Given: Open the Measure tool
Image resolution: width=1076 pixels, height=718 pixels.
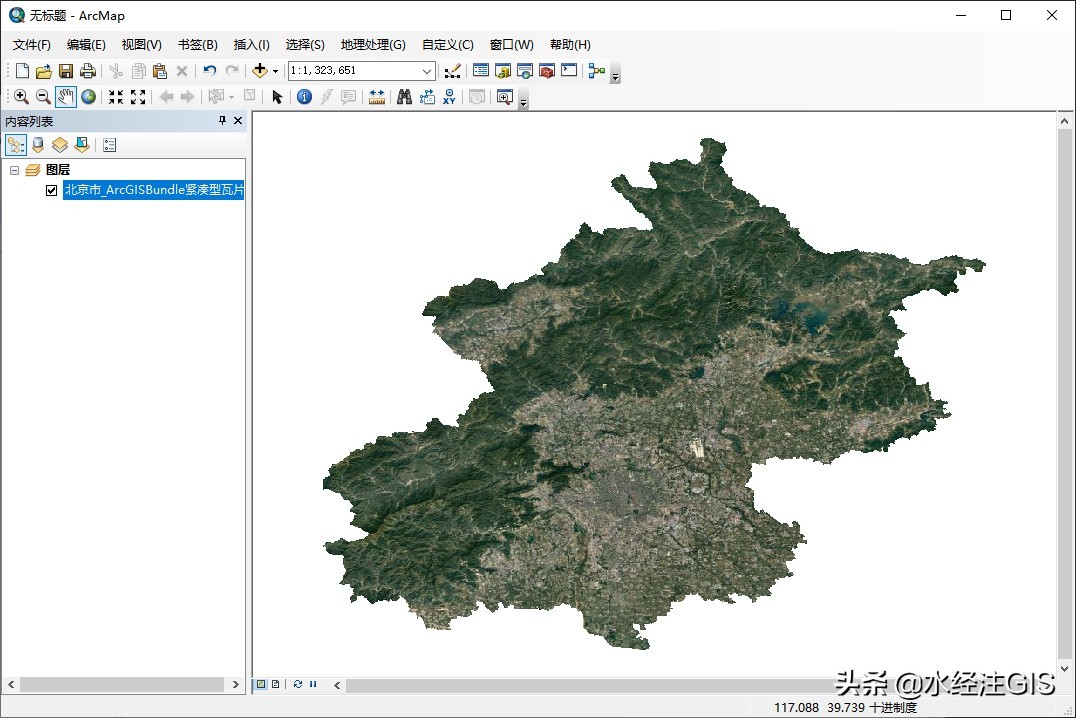Looking at the screenshot, I should pos(376,96).
